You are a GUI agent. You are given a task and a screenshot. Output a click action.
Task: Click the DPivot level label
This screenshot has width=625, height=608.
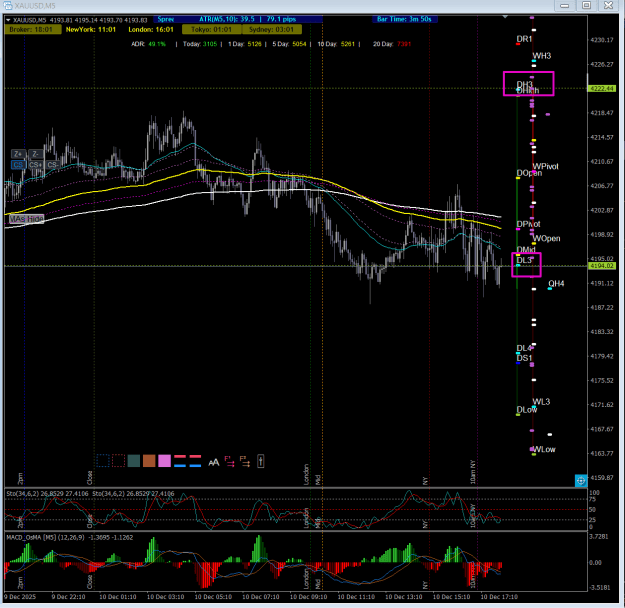click(x=529, y=224)
